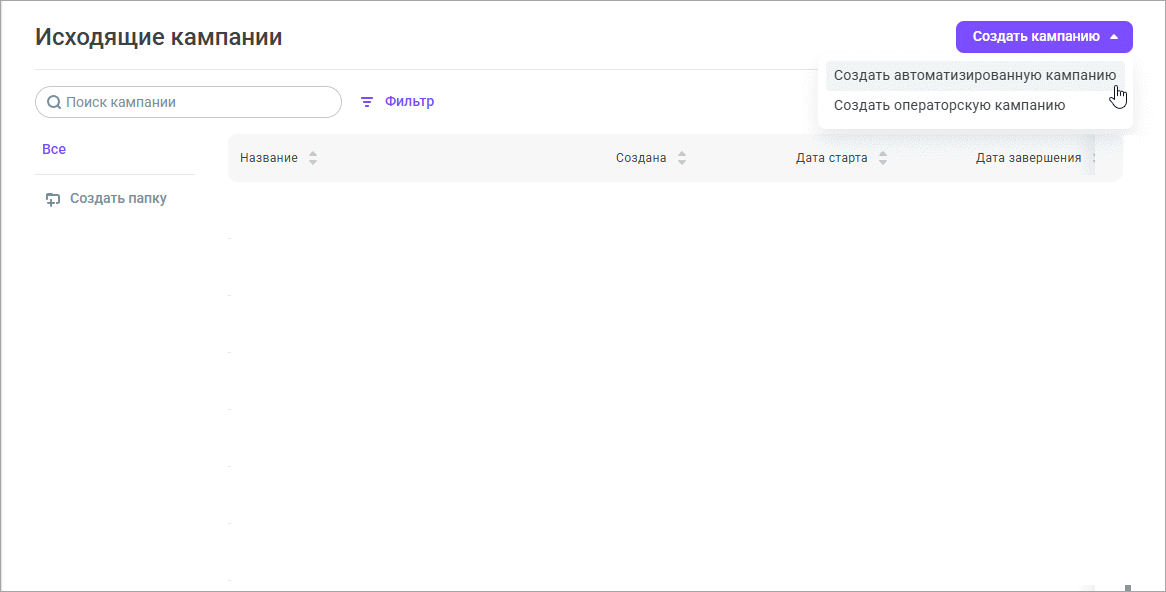Click the magnifier icon in campaign search
The height and width of the screenshot is (592, 1166).
54,102
